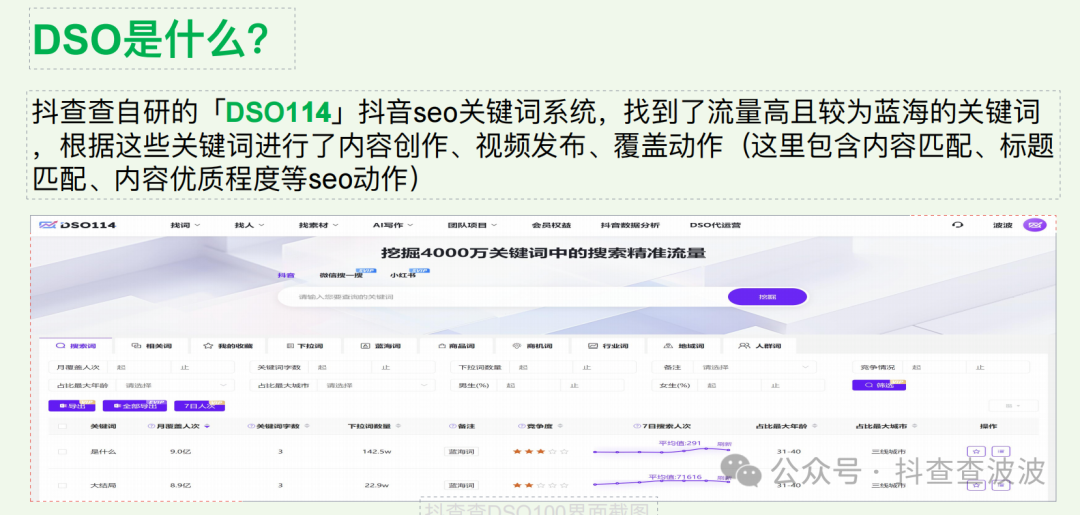Expand the 找素材 navigation menu
The height and width of the screenshot is (515, 1080).
click(x=318, y=225)
